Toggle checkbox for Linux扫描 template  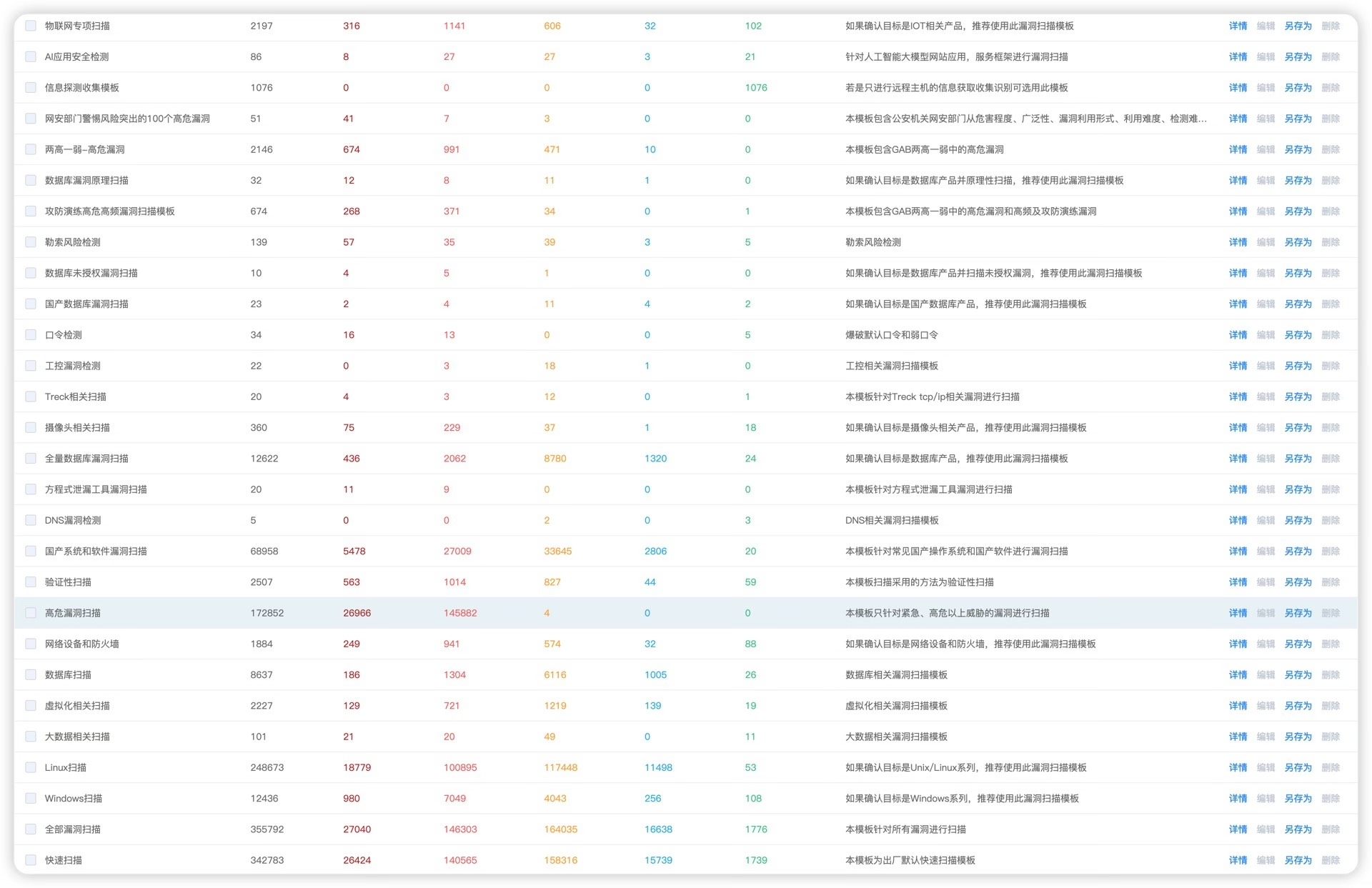31,767
